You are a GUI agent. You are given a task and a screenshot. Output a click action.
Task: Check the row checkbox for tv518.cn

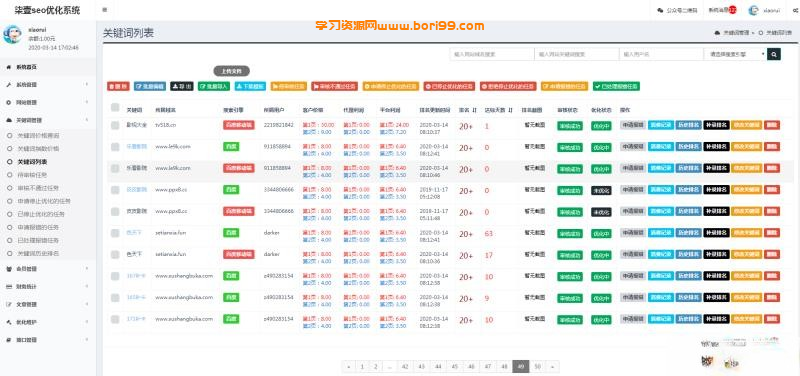115,126
